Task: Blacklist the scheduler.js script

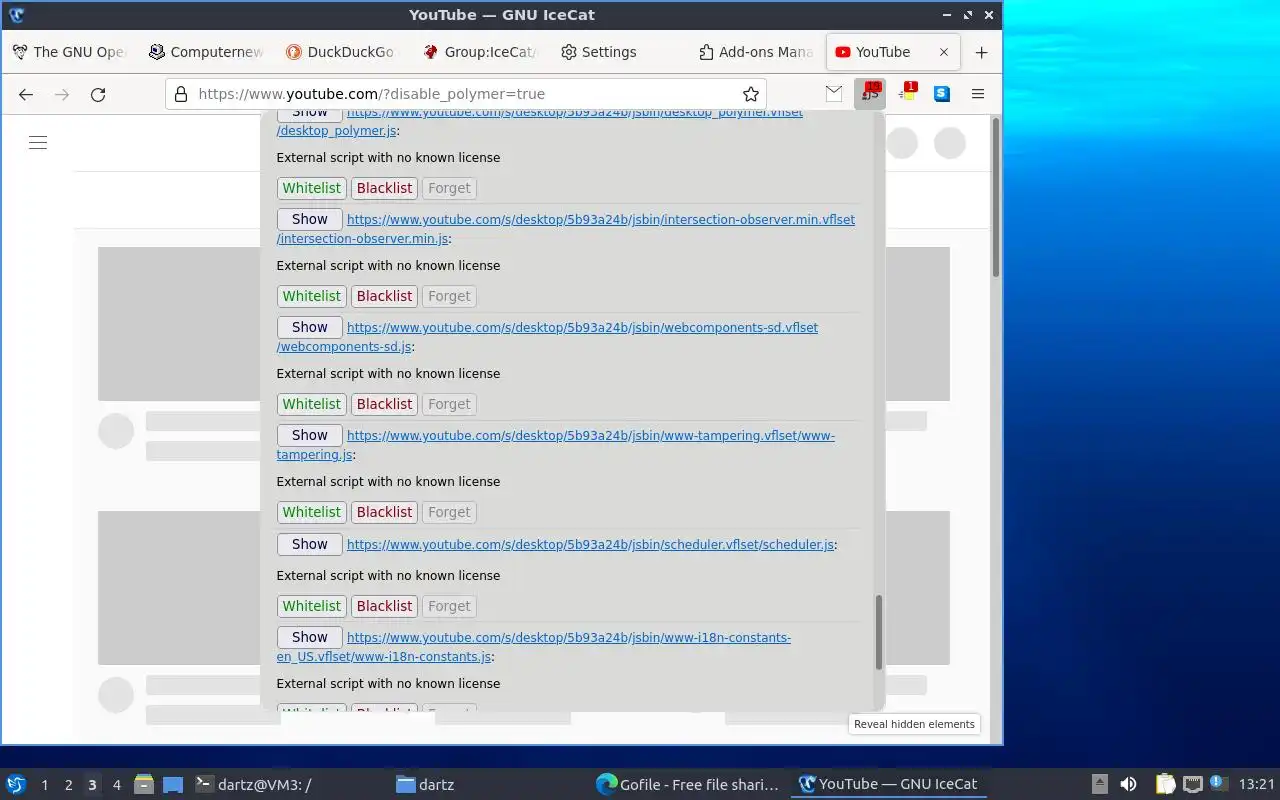Action: [x=384, y=606]
